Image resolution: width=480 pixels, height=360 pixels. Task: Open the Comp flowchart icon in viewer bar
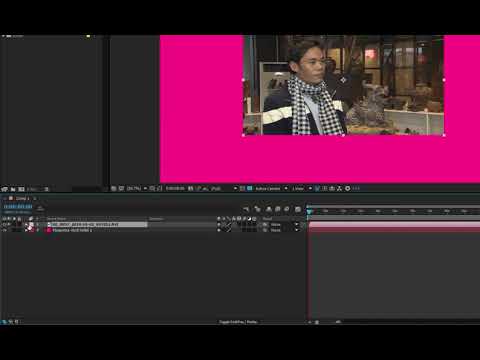[x=339, y=189]
